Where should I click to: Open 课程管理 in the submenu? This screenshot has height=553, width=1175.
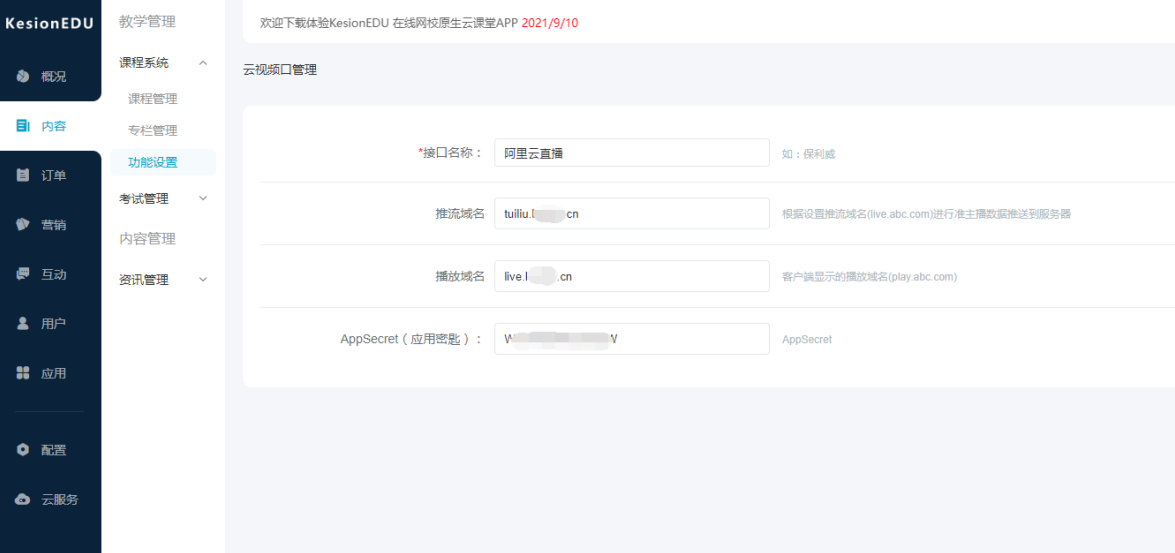(x=153, y=99)
